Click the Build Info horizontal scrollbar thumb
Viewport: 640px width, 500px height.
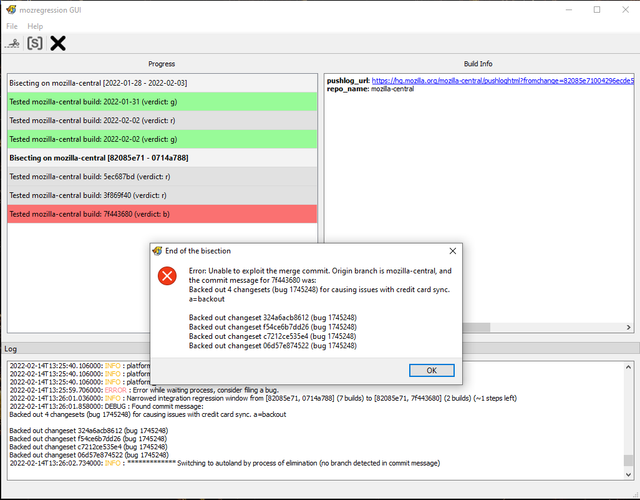click(476, 327)
